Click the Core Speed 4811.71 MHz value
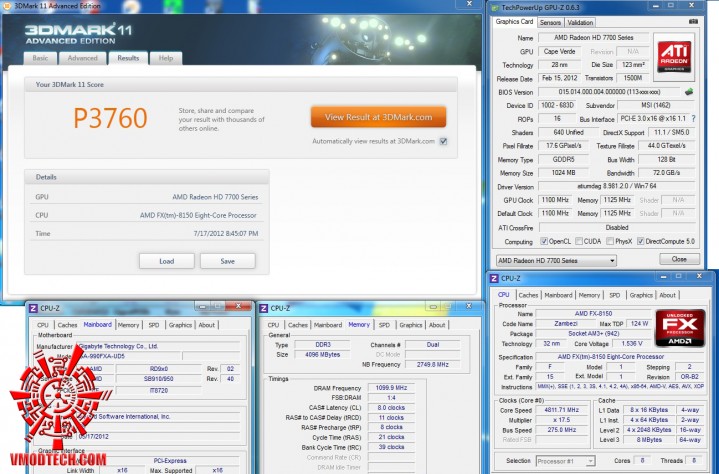 [561, 410]
